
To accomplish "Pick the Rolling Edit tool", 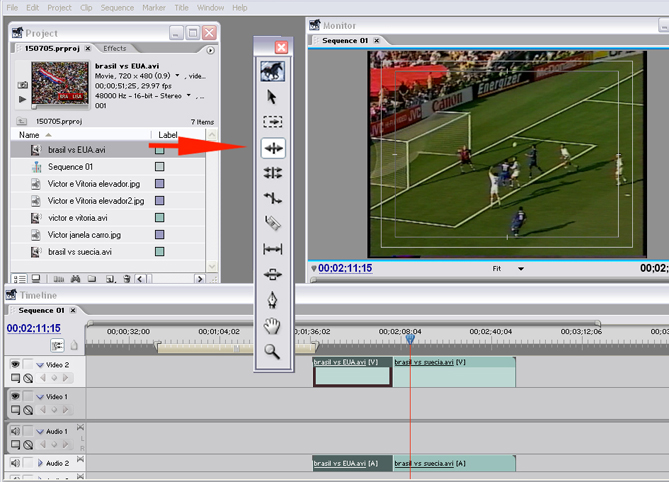I will click(x=273, y=173).
